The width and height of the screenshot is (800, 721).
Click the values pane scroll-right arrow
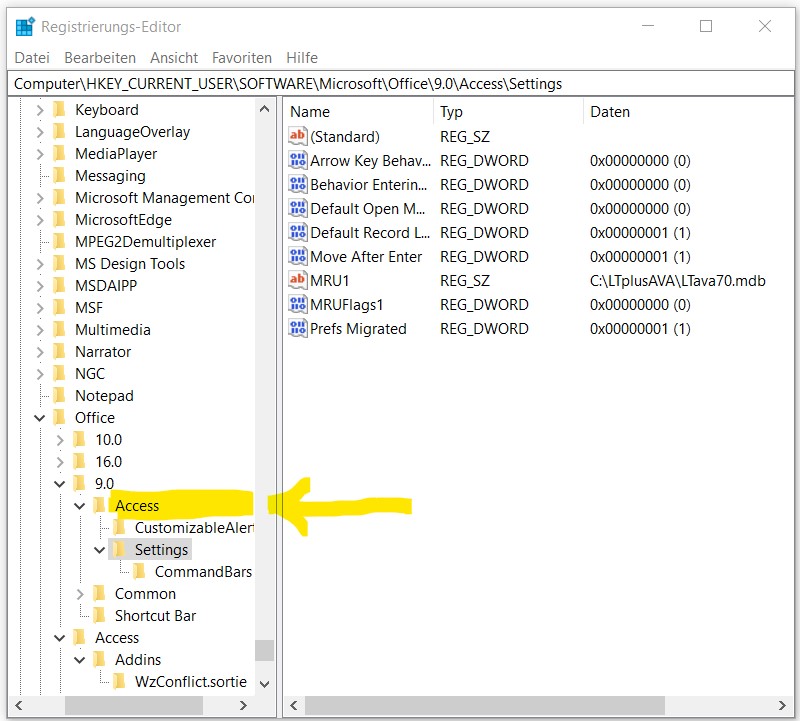tap(782, 705)
